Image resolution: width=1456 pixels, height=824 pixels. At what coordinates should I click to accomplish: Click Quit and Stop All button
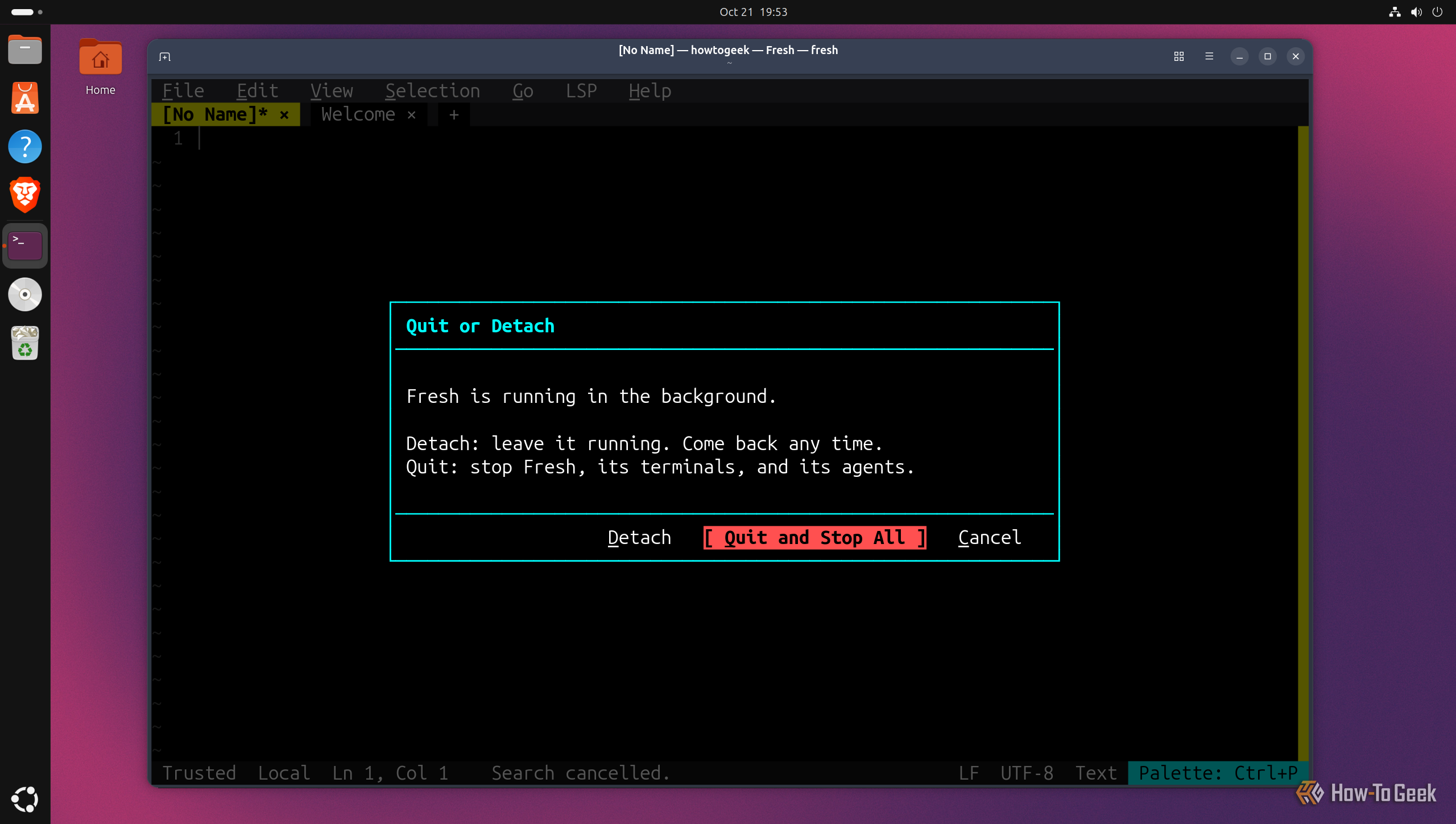click(x=814, y=538)
